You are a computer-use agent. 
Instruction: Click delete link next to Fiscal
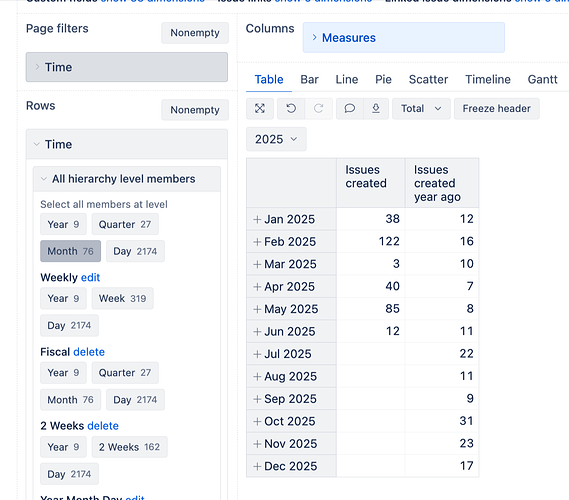[x=89, y=352]
